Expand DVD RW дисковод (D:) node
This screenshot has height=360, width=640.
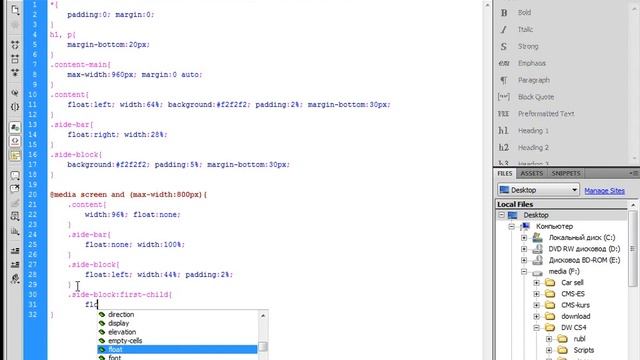(x=524, y=249)
